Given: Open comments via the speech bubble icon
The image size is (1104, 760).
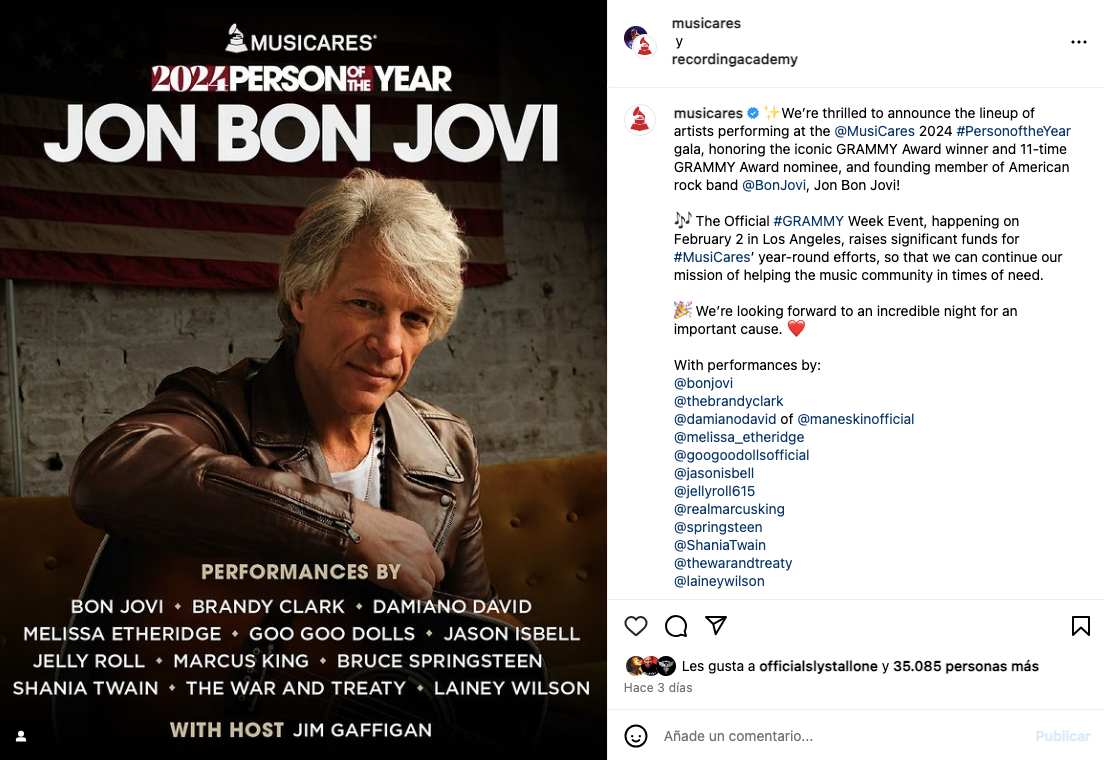Looking at the screenshot, I should (676, 625).
